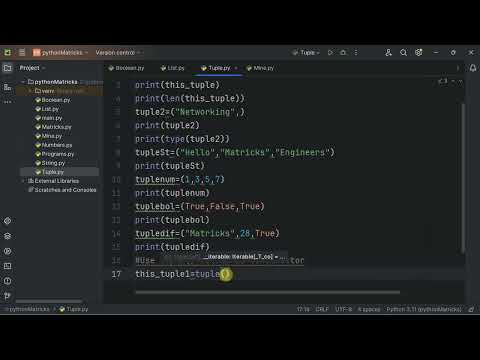
Task: Open Python 3.11 interpreter selector
Action: tap(424, 309)
